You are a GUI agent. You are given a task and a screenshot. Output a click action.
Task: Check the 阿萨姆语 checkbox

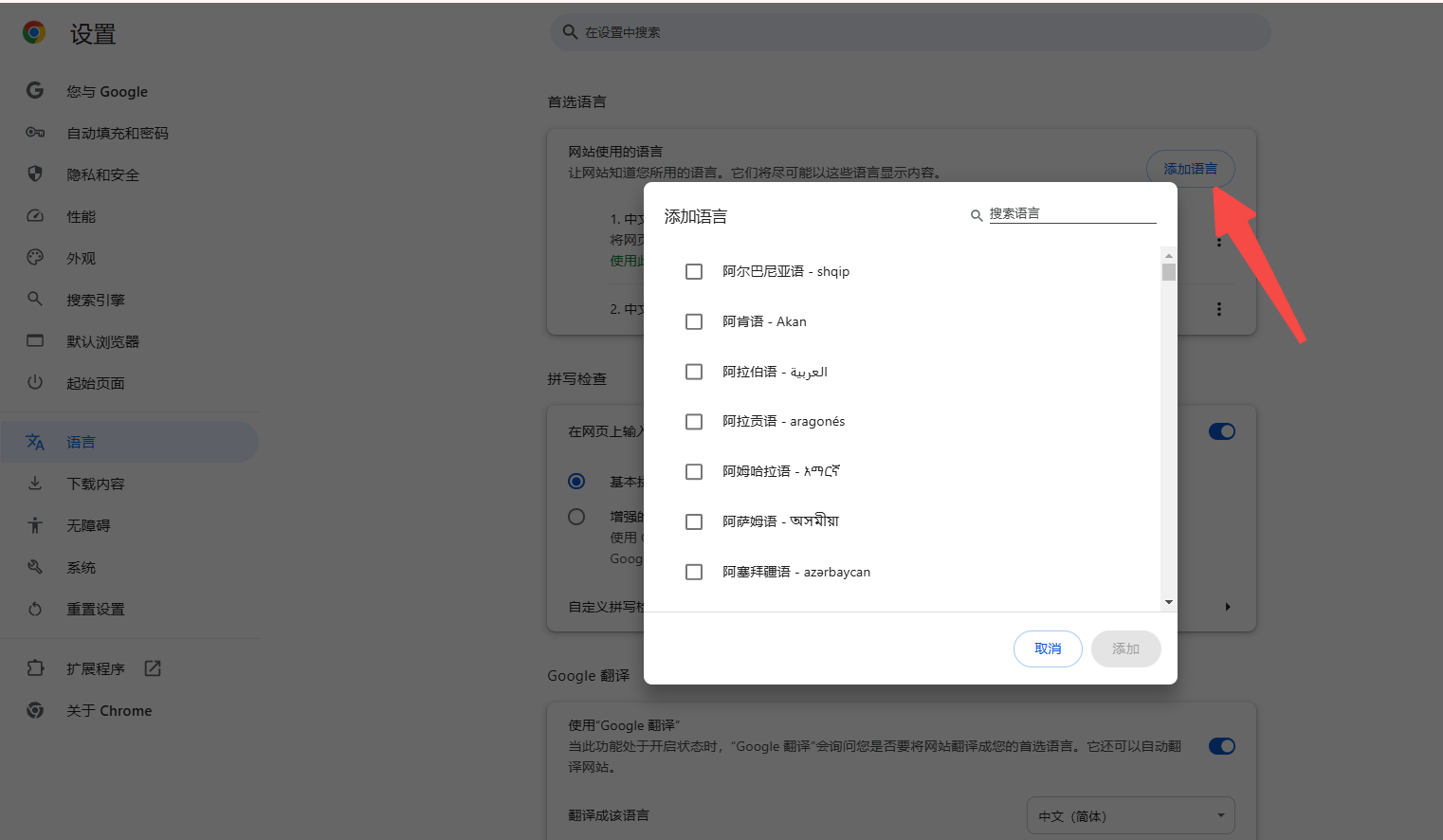click(x=694, y=521)
